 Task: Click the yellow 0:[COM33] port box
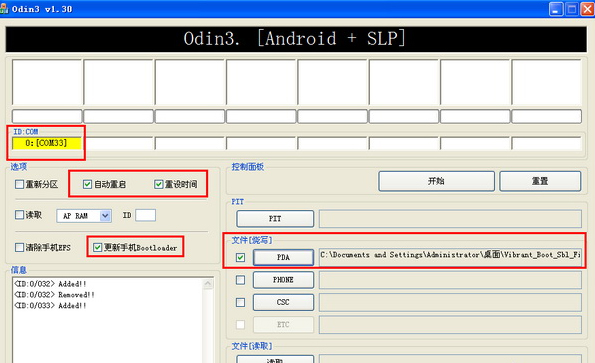(x=47, y=143)
